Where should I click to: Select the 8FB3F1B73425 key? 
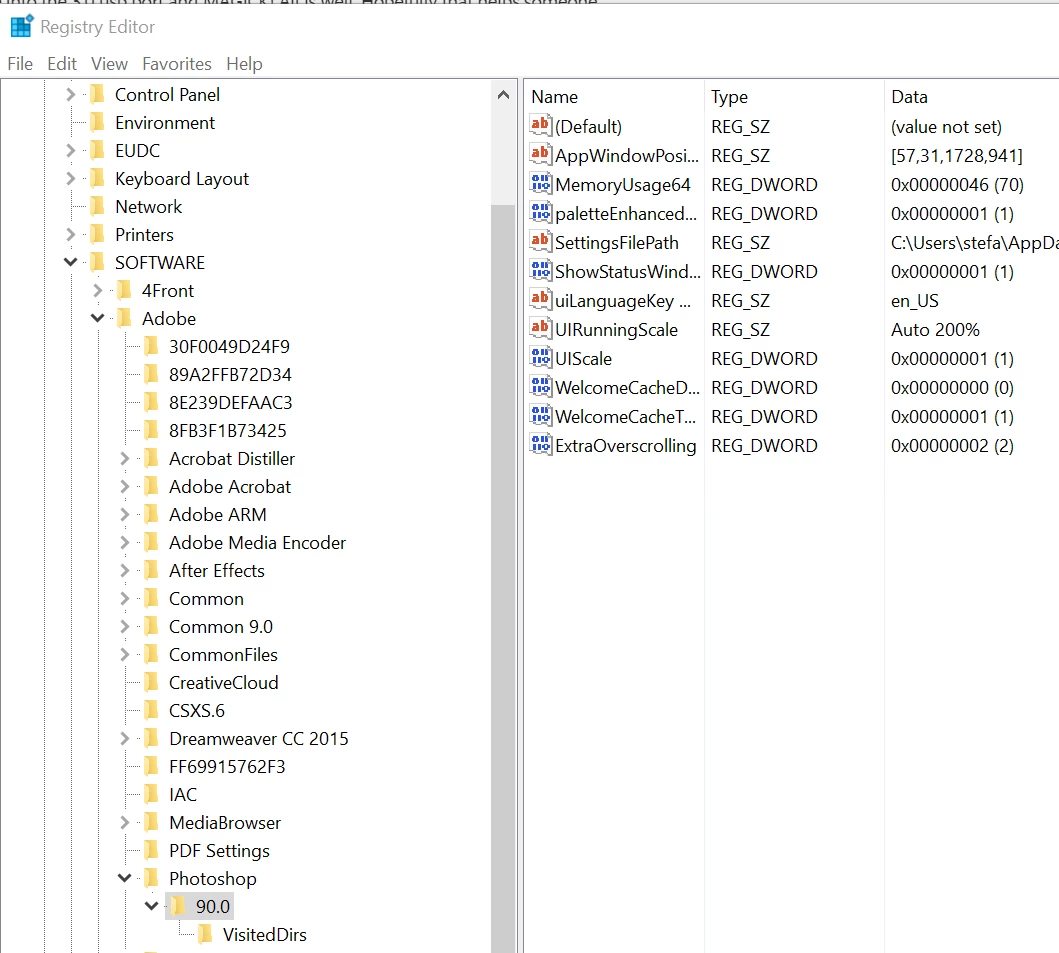(228, 430)
